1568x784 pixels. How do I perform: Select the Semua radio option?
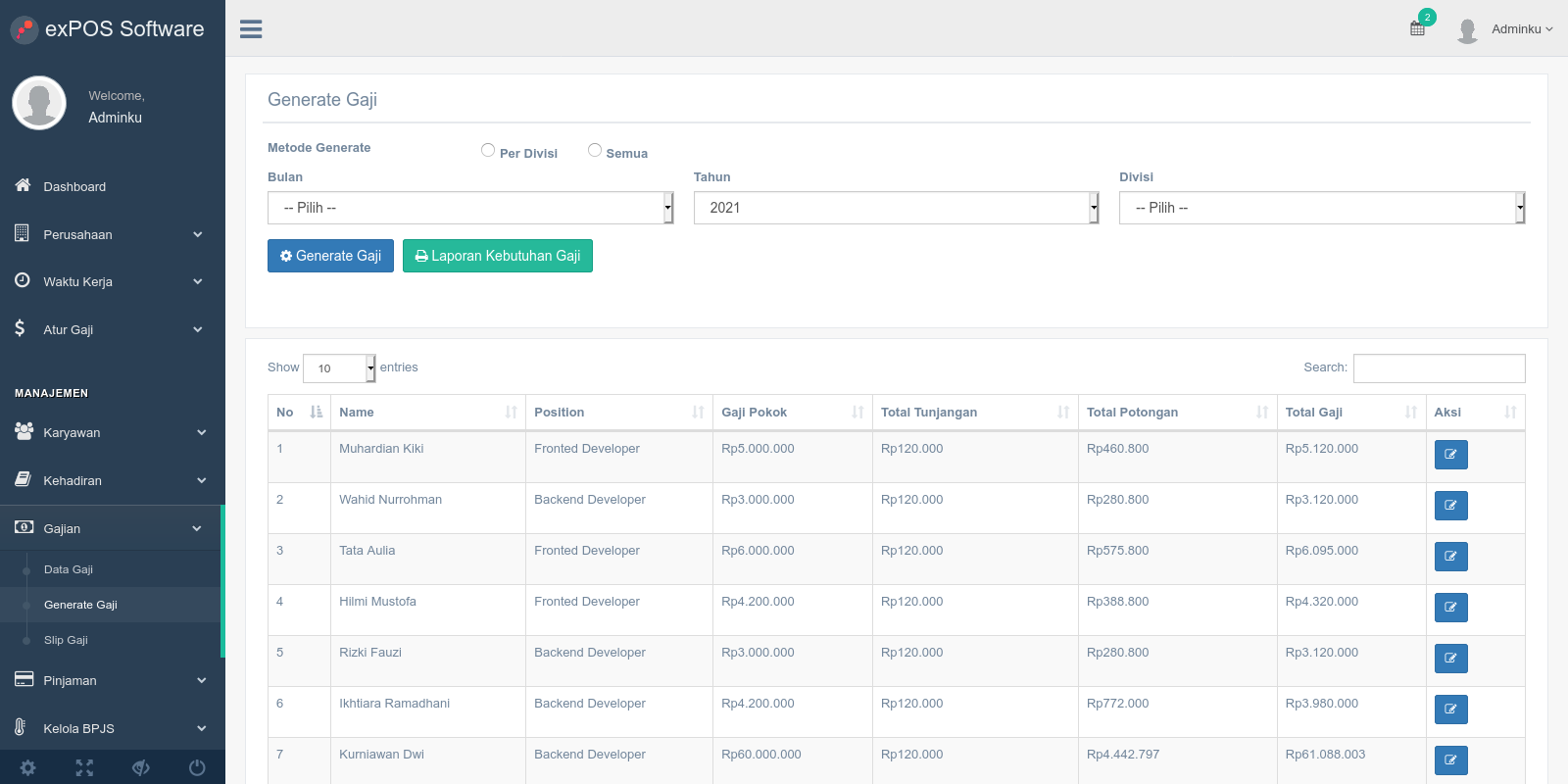click(595, 150)
